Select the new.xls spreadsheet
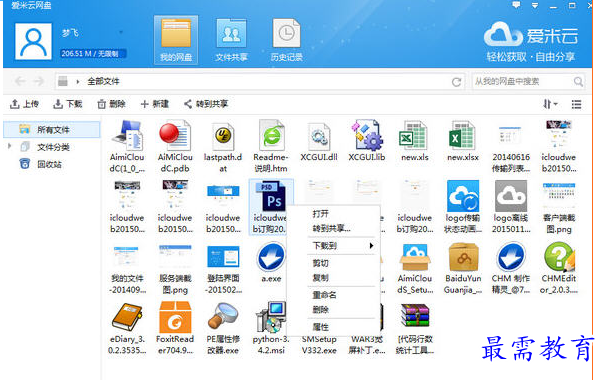 (415, 141)
